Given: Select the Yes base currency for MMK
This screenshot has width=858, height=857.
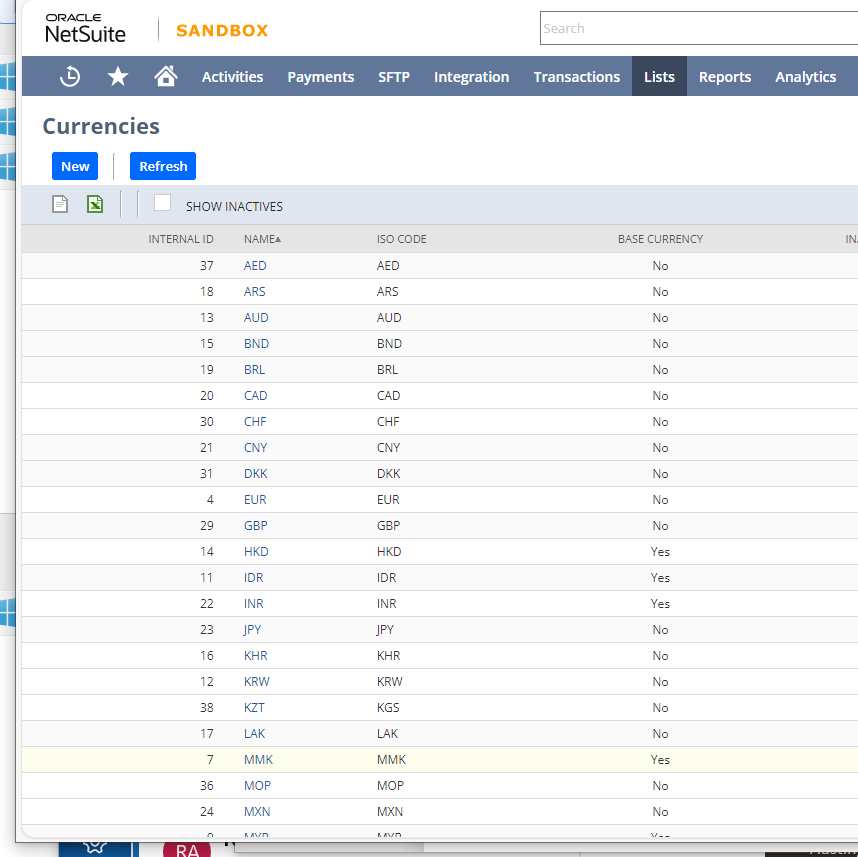Looking at the screenshot, I should point(660,760).
